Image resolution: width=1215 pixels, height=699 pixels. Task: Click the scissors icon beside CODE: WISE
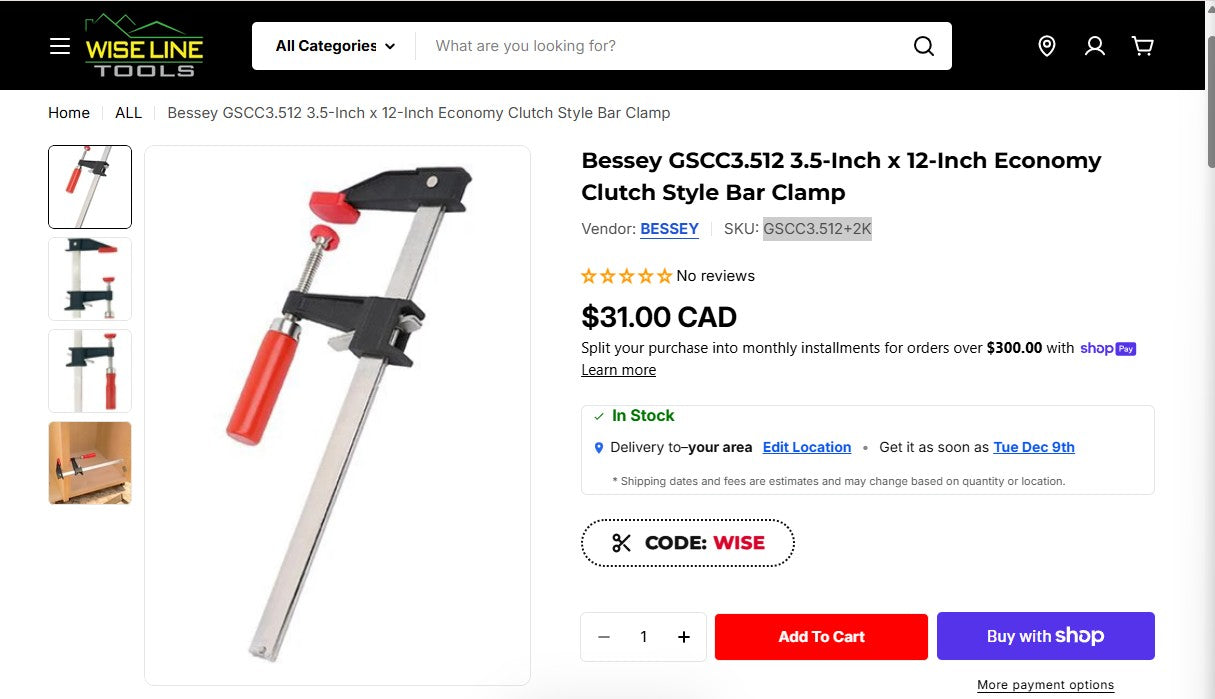point(621,542)
